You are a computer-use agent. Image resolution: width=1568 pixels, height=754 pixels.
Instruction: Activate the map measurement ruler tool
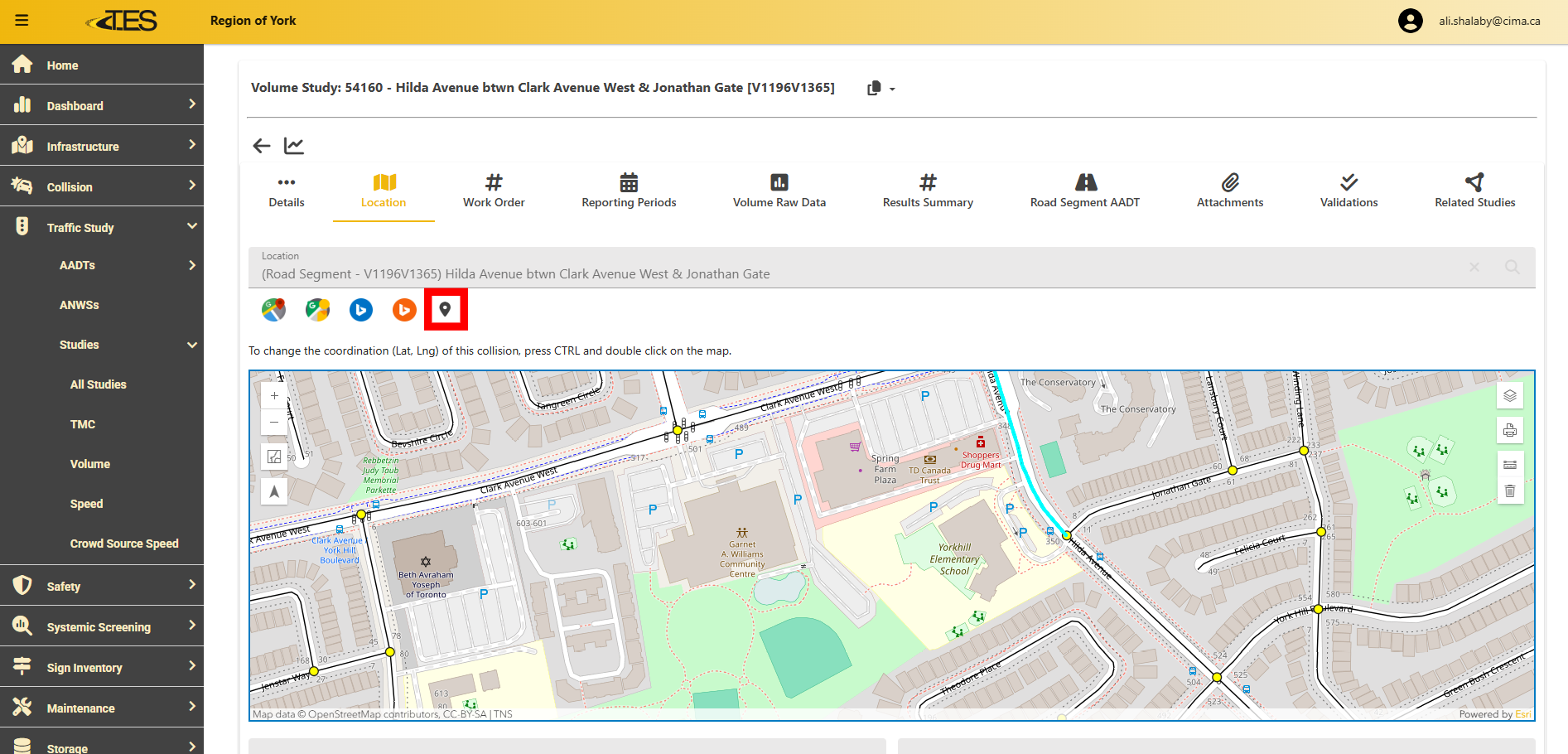click(x=1509, y=464)
